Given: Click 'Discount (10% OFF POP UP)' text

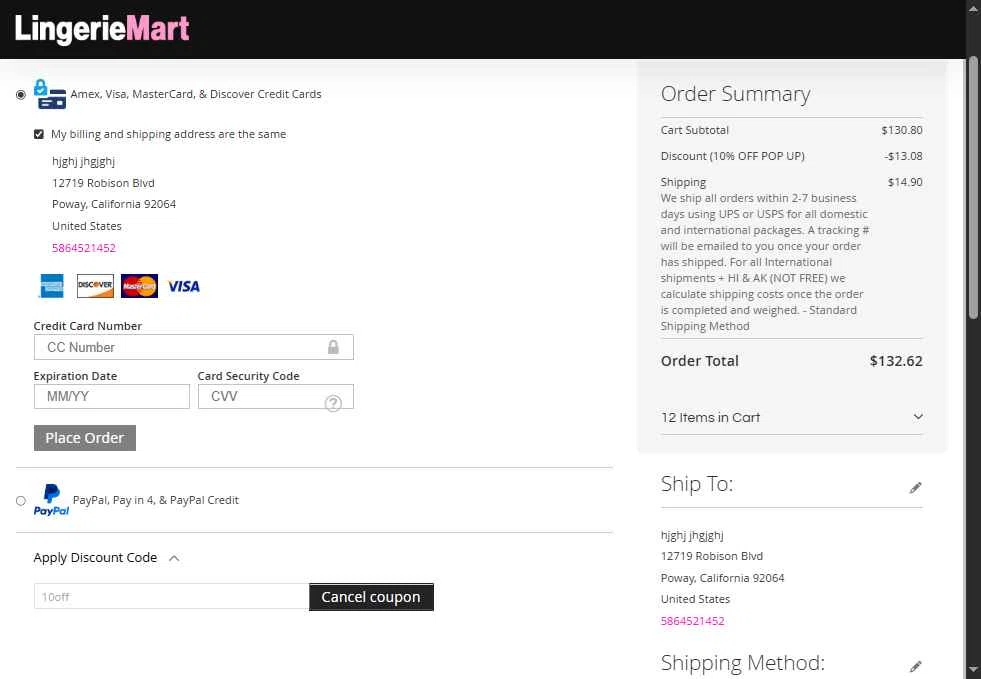Looking at the screenshot, I should [733, 156].
